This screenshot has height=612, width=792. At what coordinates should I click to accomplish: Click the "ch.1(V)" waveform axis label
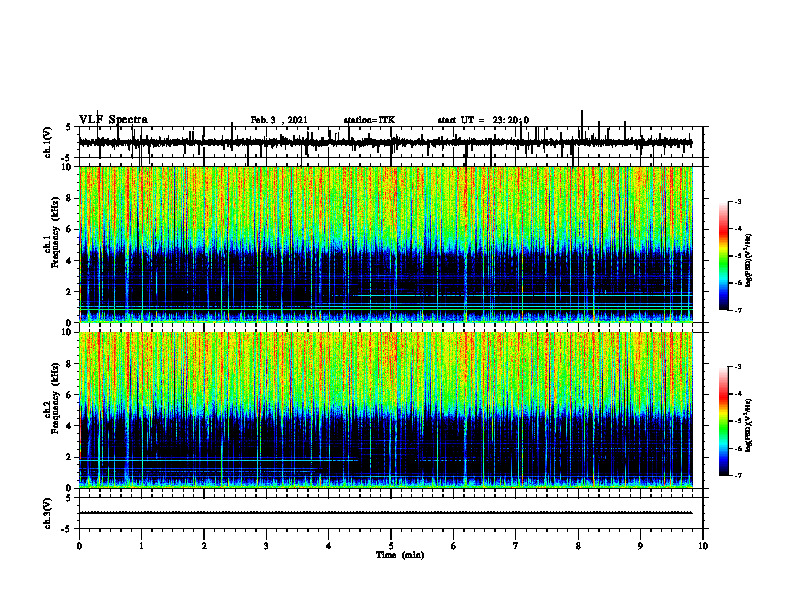[x=48, y=142]
